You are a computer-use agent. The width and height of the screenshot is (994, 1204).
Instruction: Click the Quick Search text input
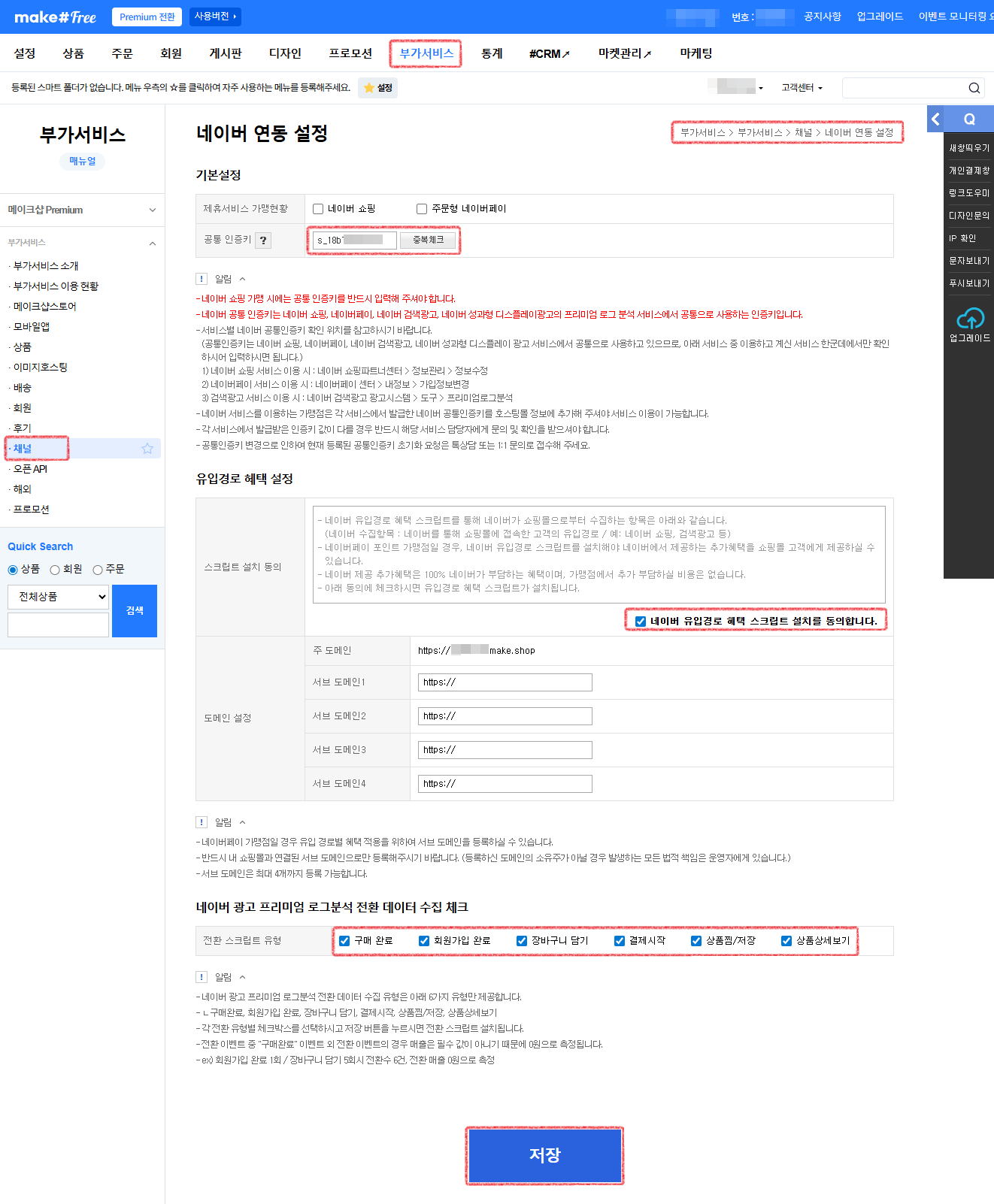58,625
